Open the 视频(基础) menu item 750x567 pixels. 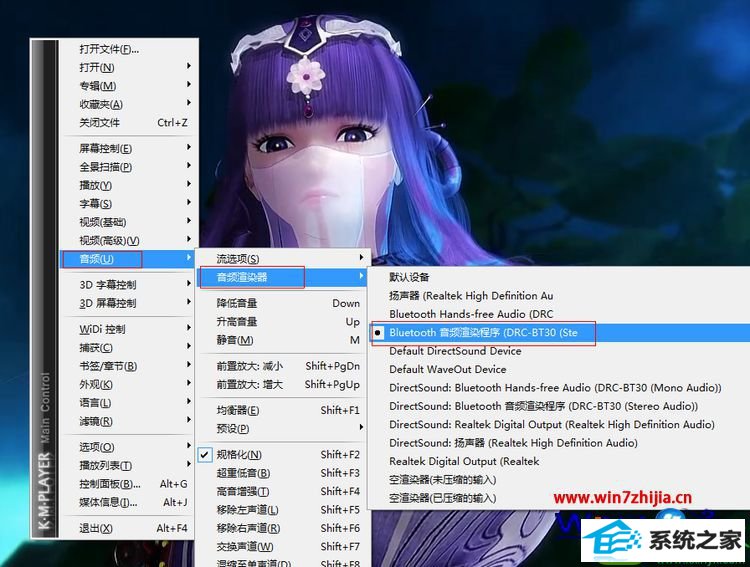click(128, 222)
